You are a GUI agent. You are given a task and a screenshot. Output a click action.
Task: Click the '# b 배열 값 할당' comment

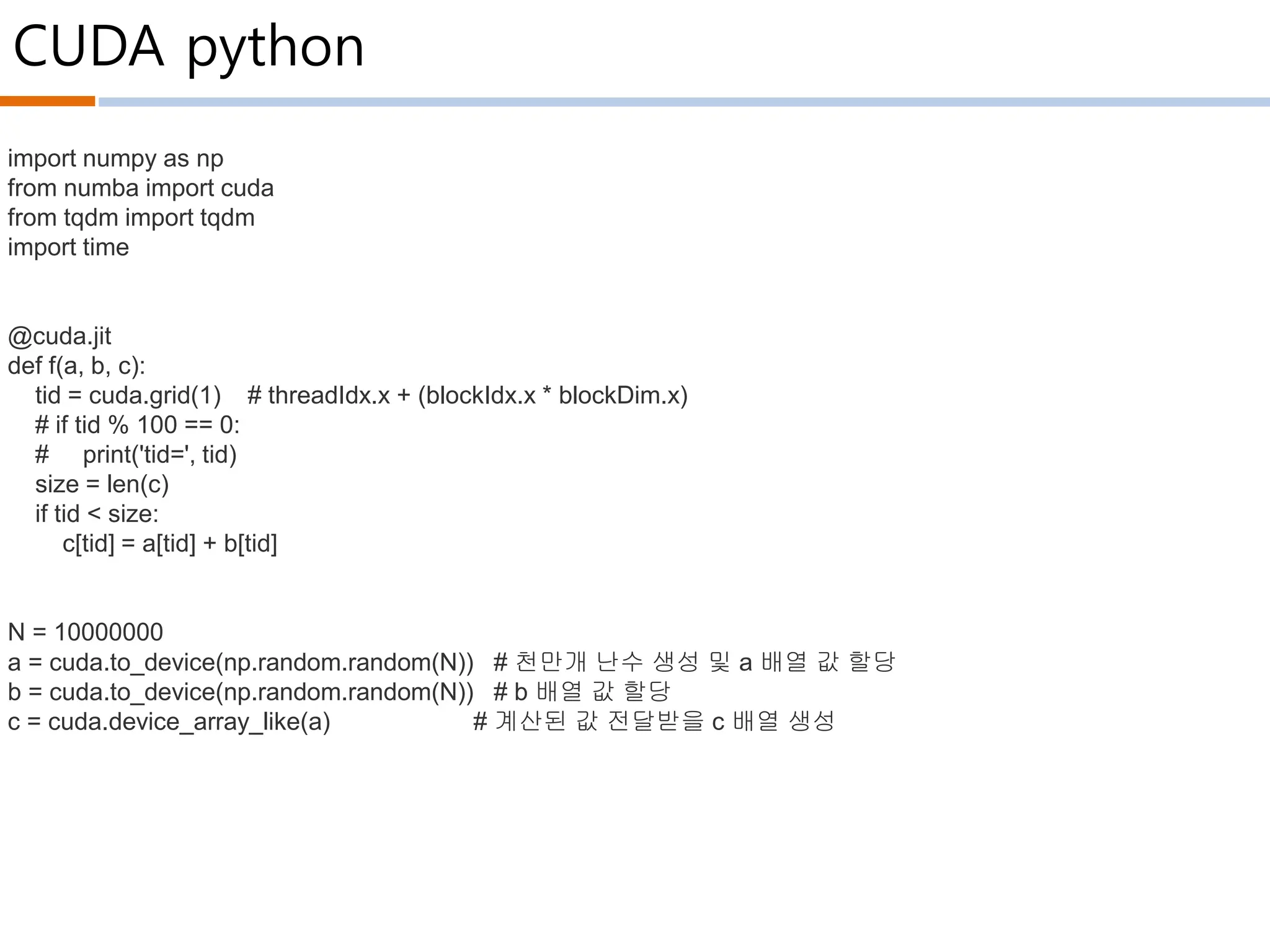(582, 692)
